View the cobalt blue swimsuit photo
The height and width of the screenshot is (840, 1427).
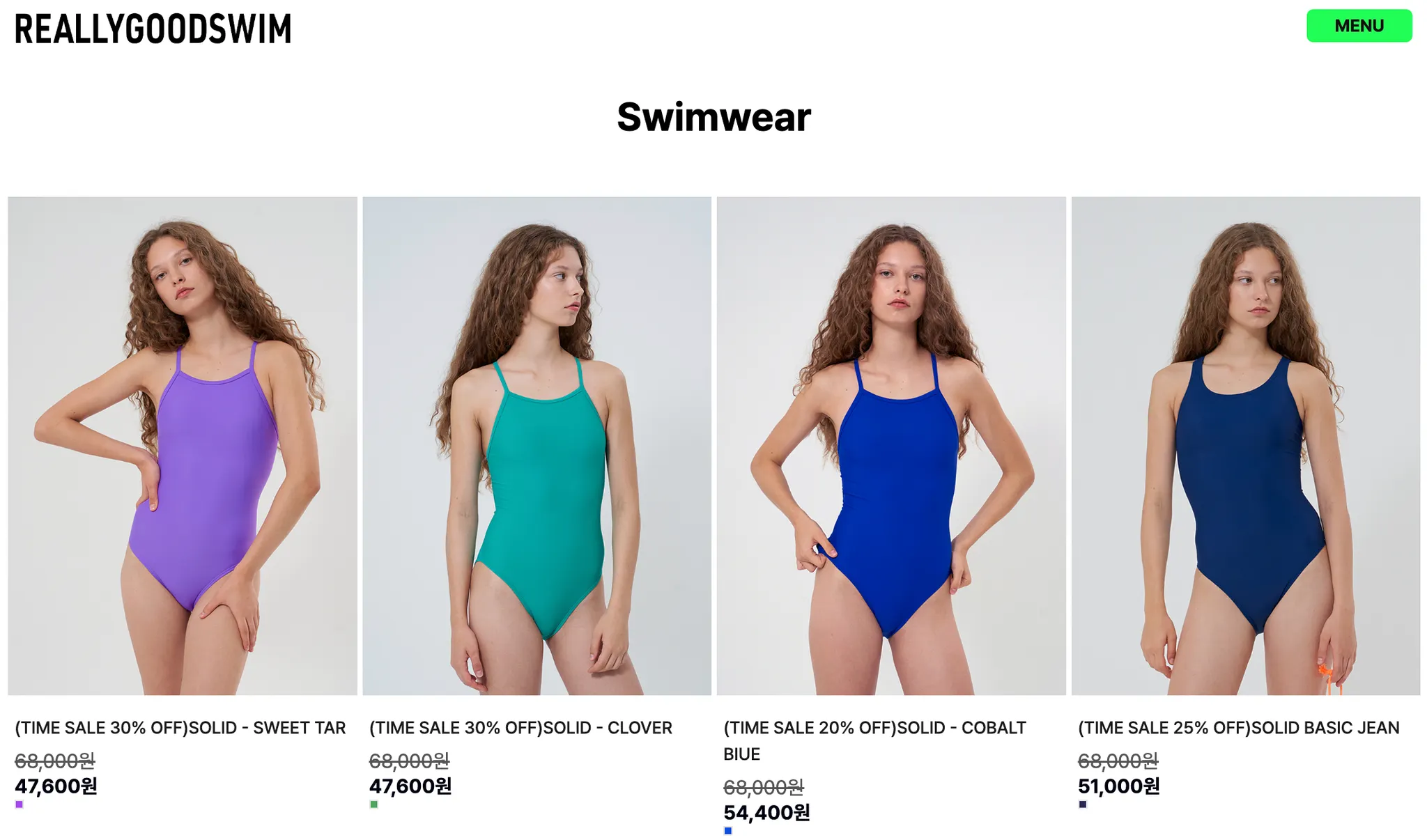[x=891, y=446]
